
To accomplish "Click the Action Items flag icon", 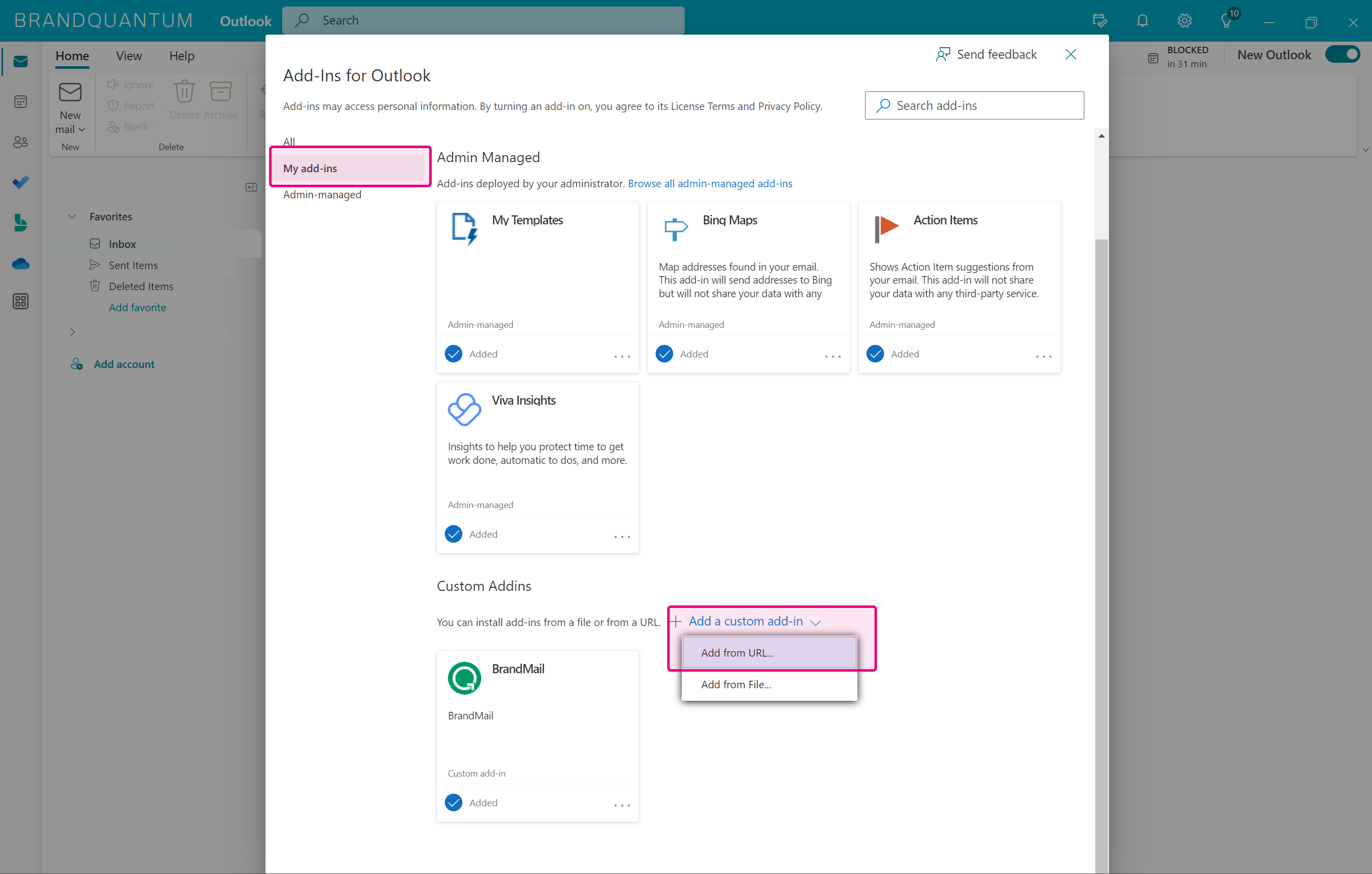I will (x=886, y=229).
